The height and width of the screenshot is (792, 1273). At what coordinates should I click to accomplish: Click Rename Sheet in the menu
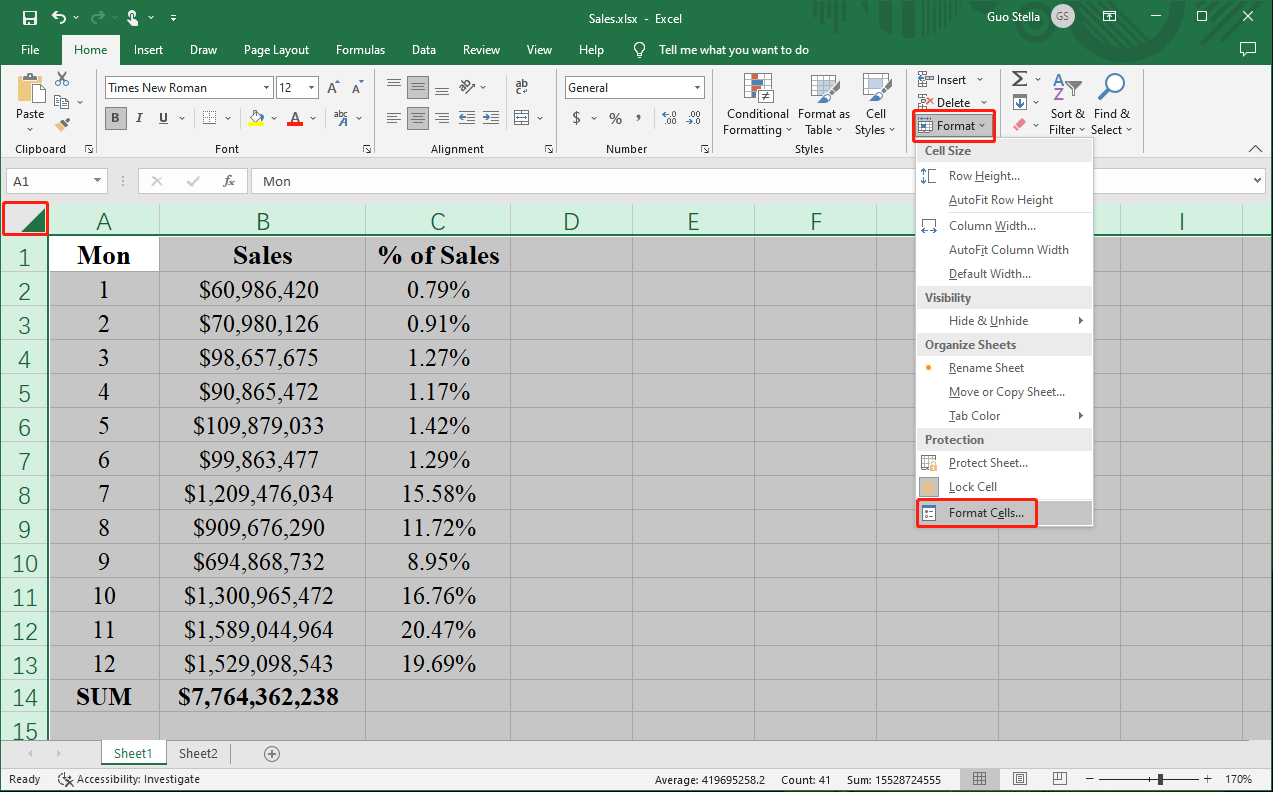(x=985, y=367)
